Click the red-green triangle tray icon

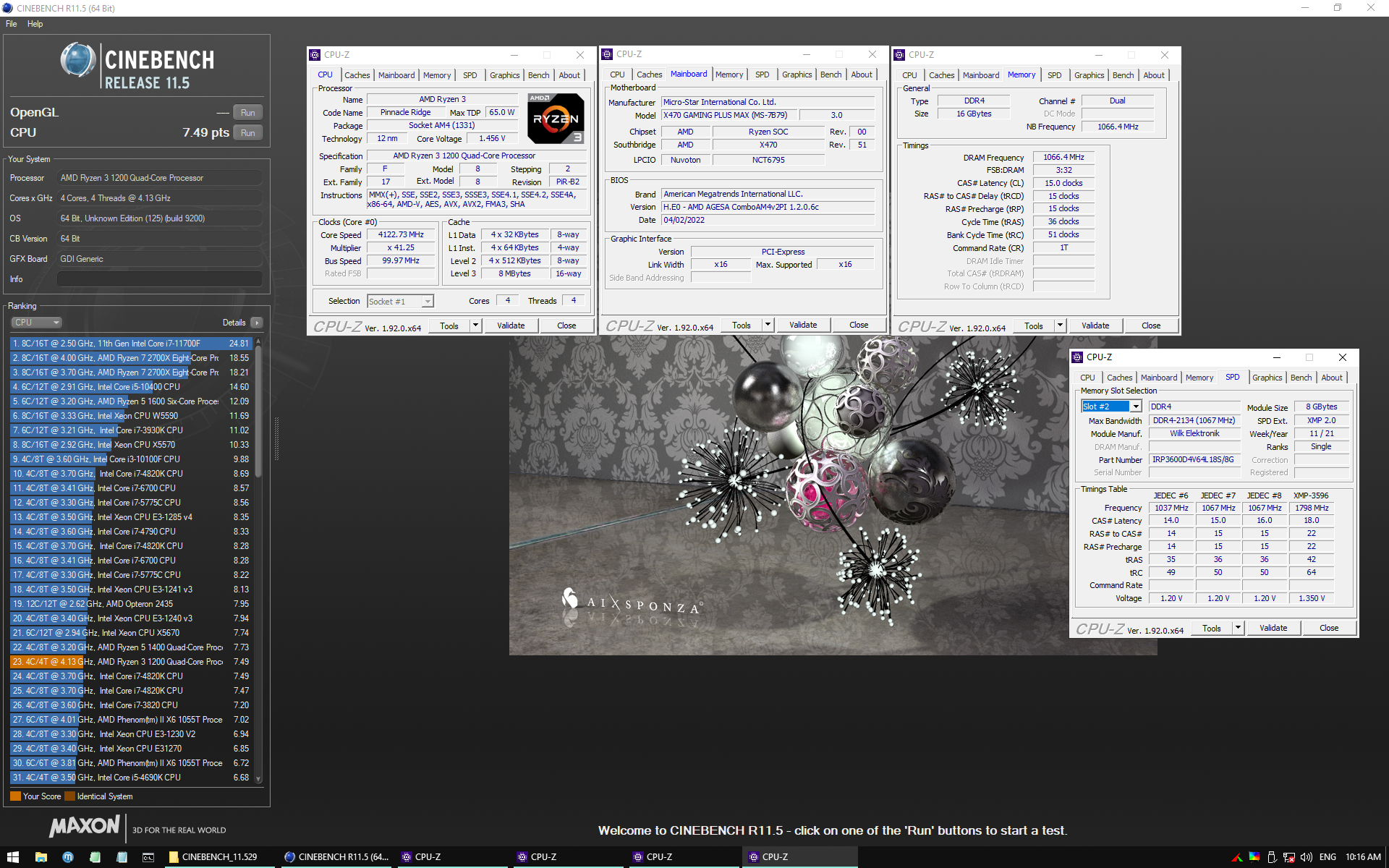point(1237,858)
